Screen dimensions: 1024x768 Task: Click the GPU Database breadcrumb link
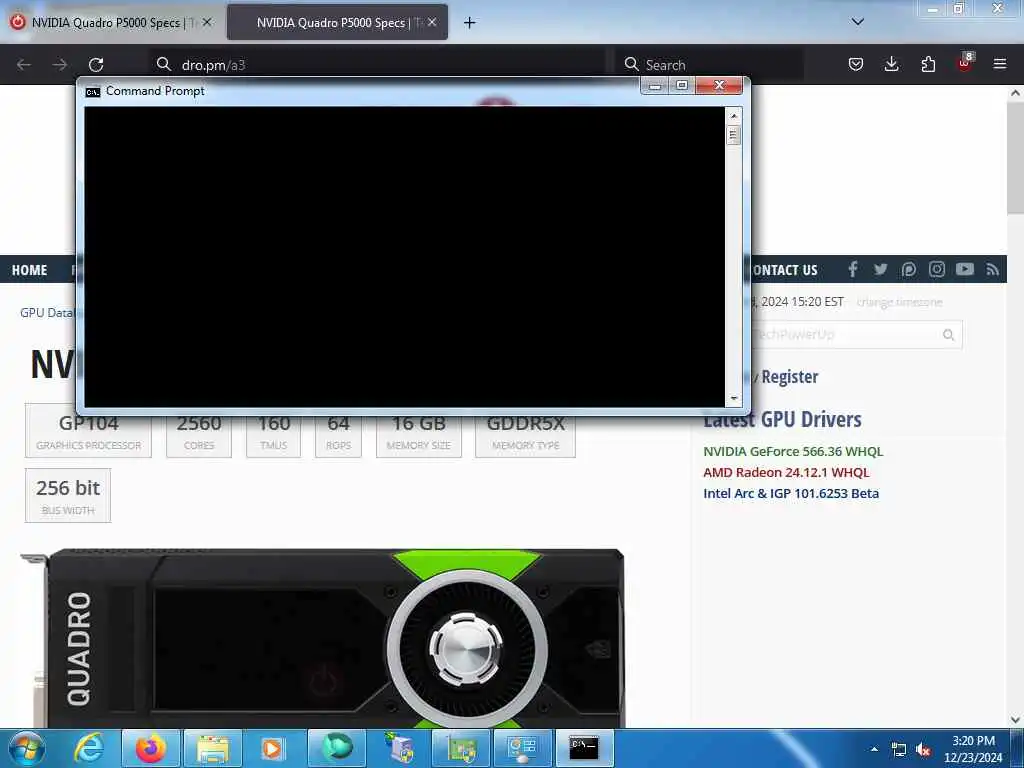(x=47, y=313)
